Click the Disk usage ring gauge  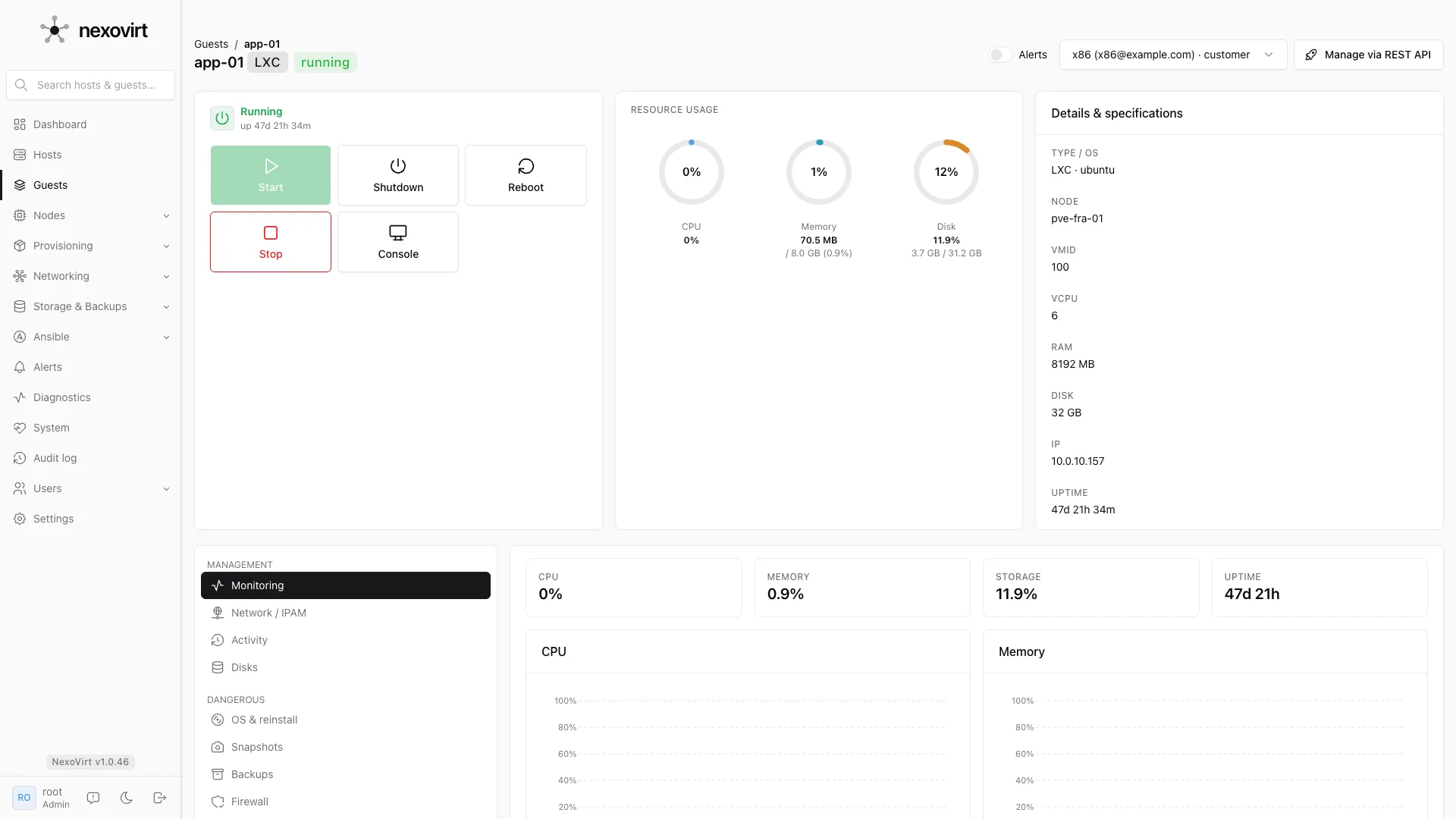click(946, 172)
